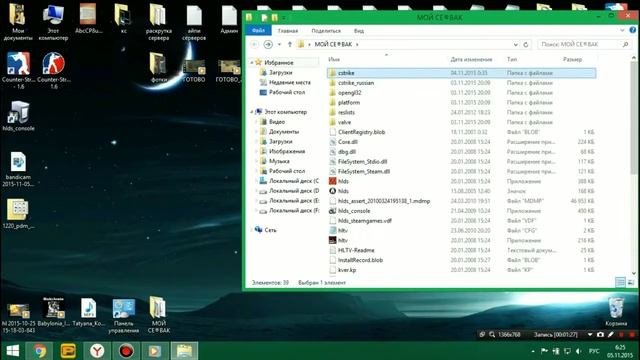
Task: Click the Back navigation arrow in Explorer
Action: [x=255, y=44]
